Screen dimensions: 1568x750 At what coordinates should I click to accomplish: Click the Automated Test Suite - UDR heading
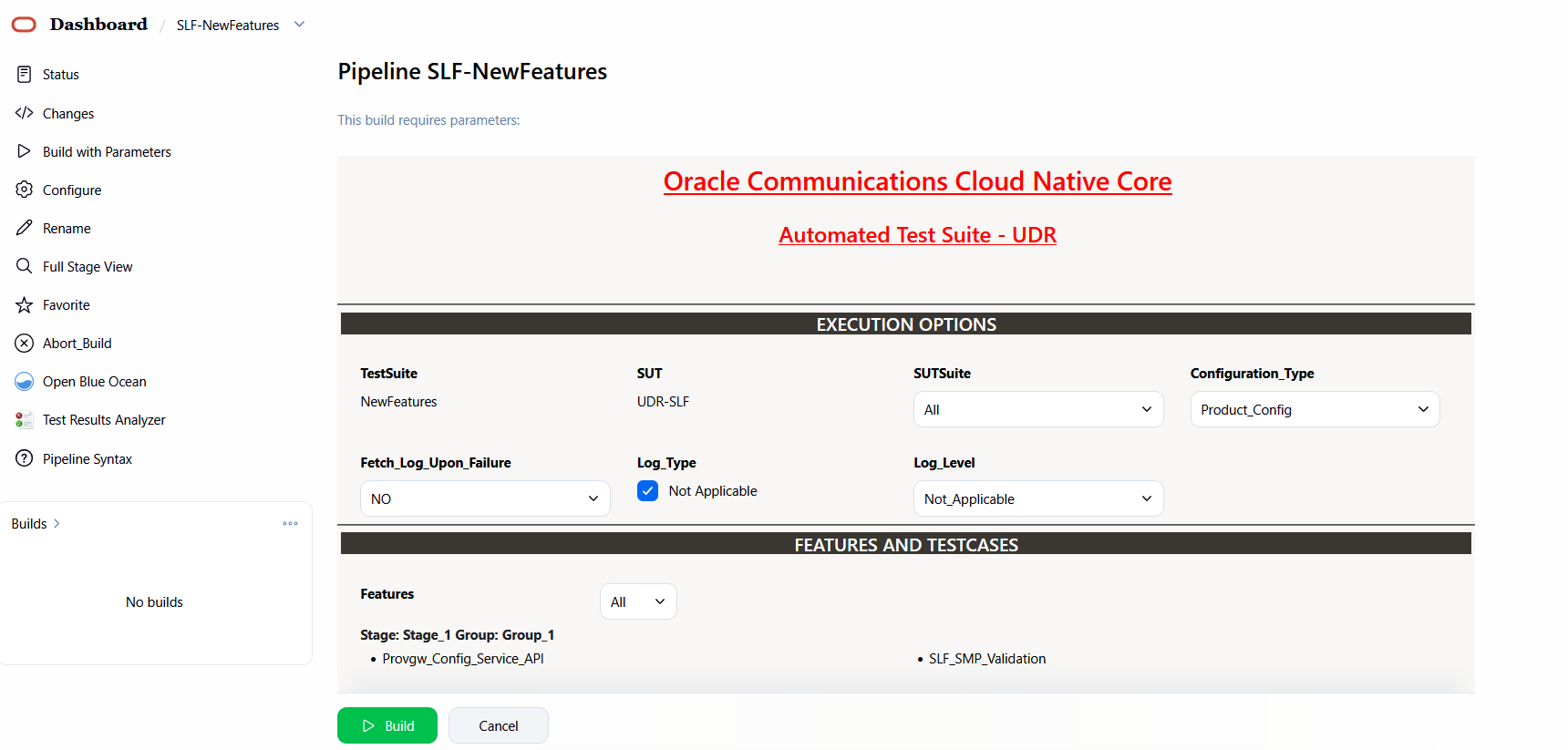click(918, 235)
